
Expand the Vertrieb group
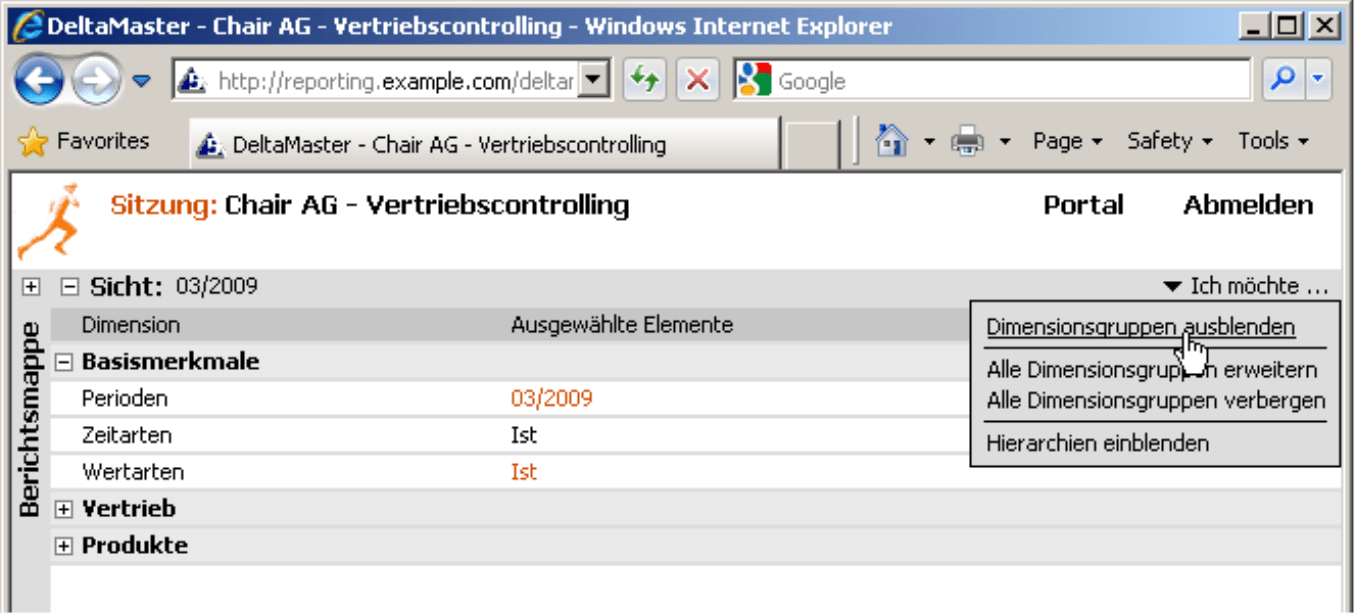63,509
